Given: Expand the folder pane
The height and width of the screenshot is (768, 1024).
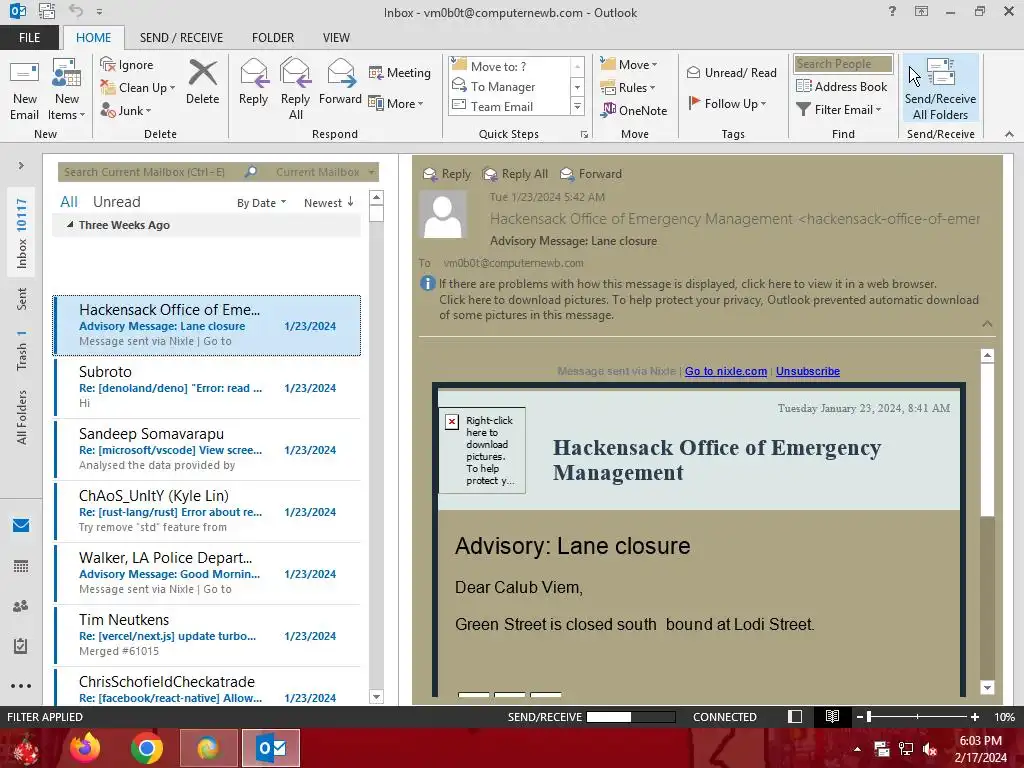Looking at the screenshot, I should click(21, 166).
